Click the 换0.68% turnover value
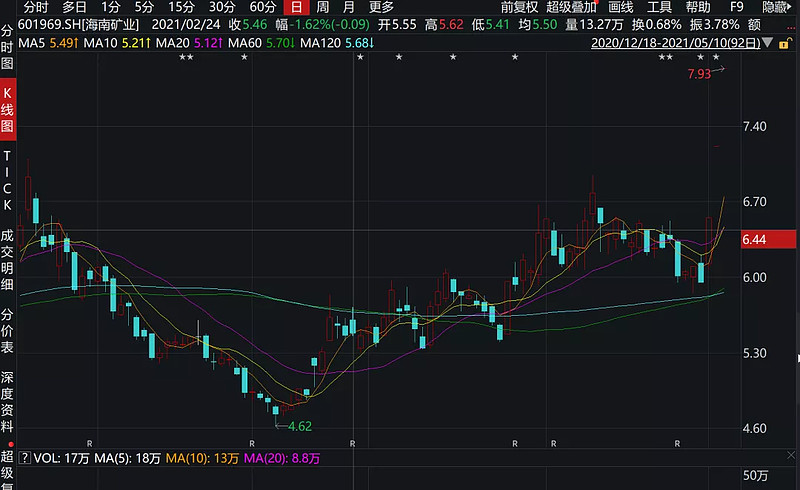The height and width of the screenshot is (490, 800). [x=657, y=24]
